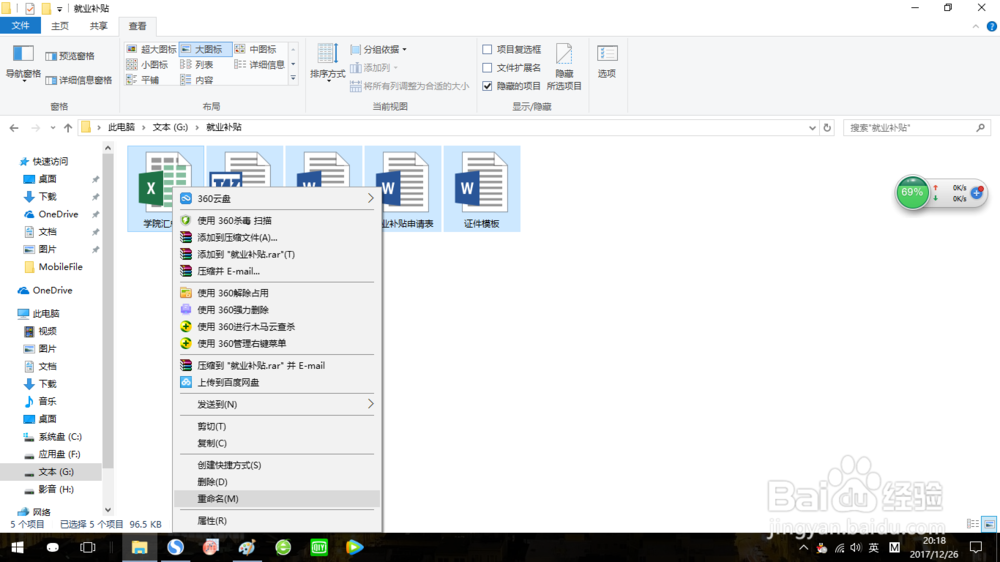Select 列表 list layout

[x=197, y=64]
